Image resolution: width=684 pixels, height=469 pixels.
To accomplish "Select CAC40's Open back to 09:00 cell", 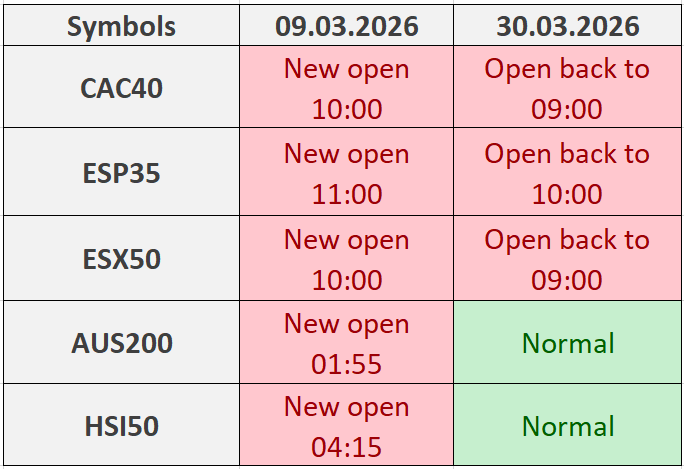I will click(567, 88).
